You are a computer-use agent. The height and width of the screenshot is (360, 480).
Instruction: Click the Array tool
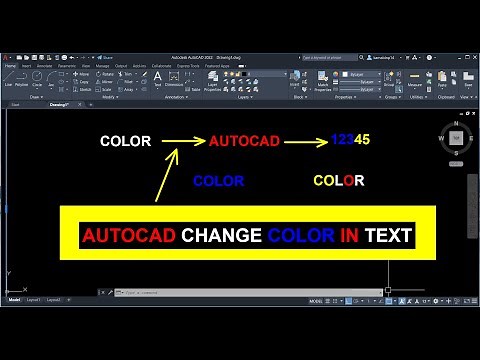coord(126,89)
